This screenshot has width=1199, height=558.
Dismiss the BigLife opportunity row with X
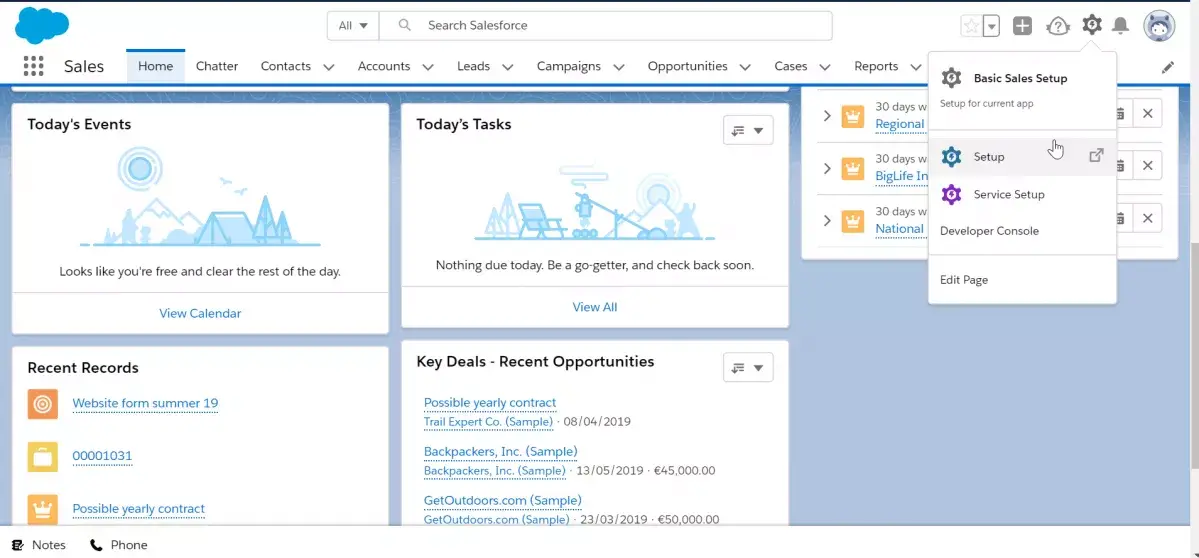(x=1148, y=165)
